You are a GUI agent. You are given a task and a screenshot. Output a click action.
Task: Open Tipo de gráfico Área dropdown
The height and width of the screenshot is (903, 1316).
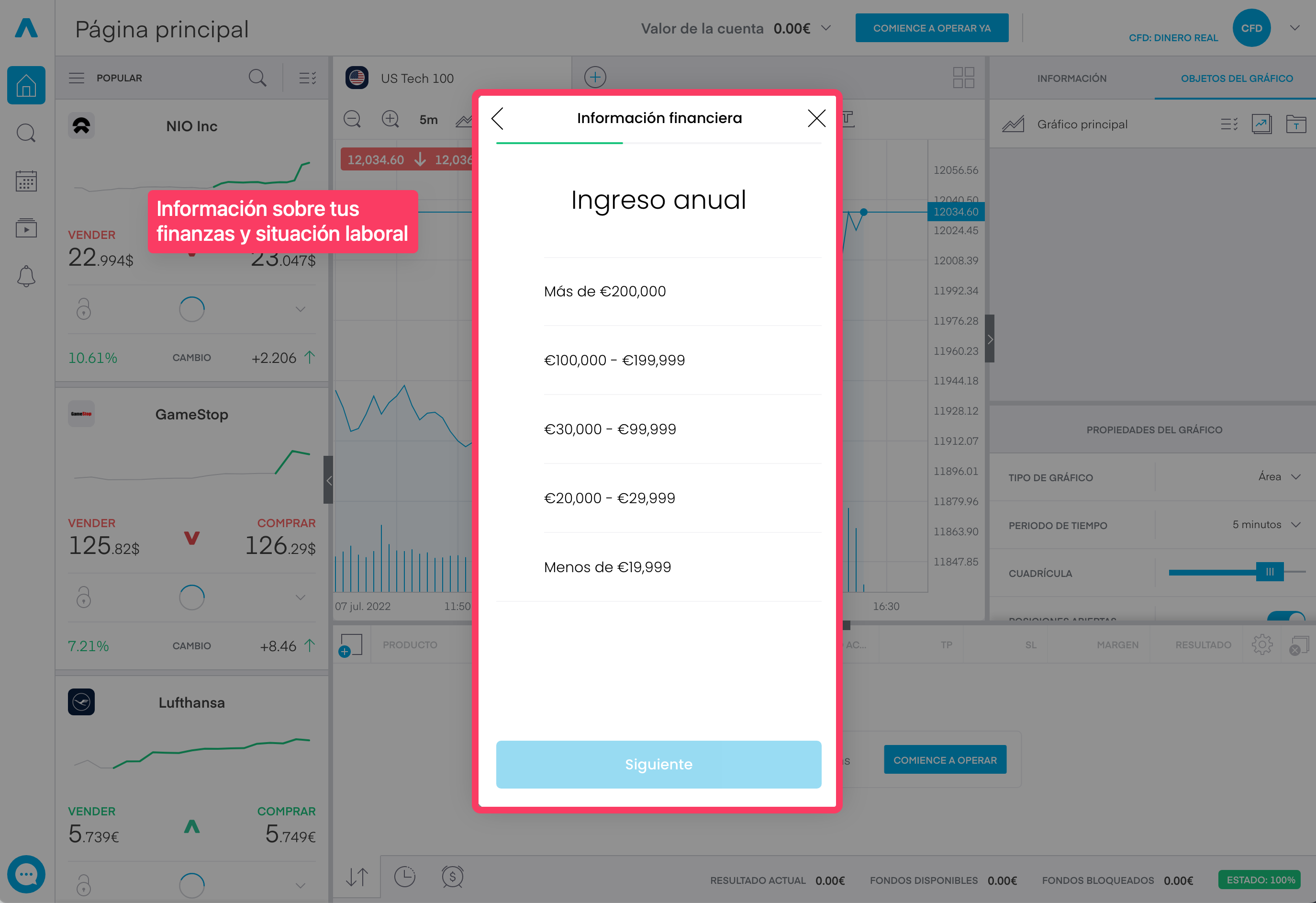click(x=1279, y=477)
